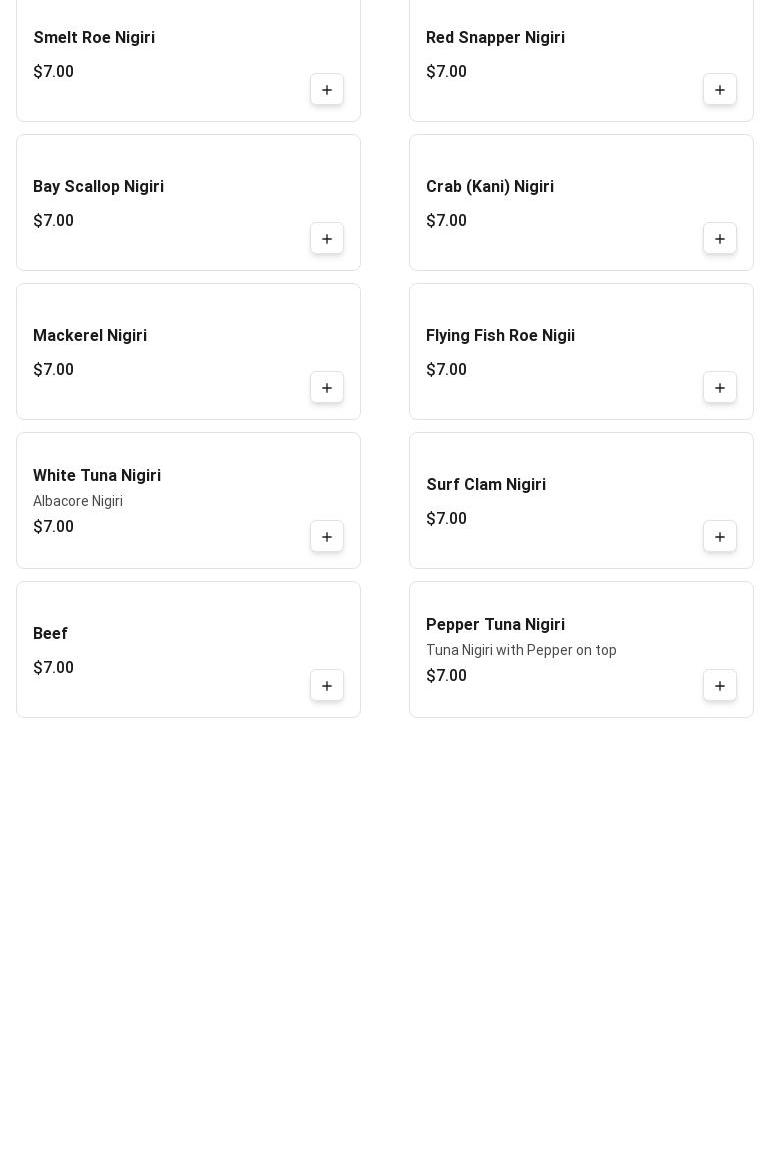Add Surf Clam Nigiri with plus icon
Viewport: 770px width, 1153px height.
point(720,537)
